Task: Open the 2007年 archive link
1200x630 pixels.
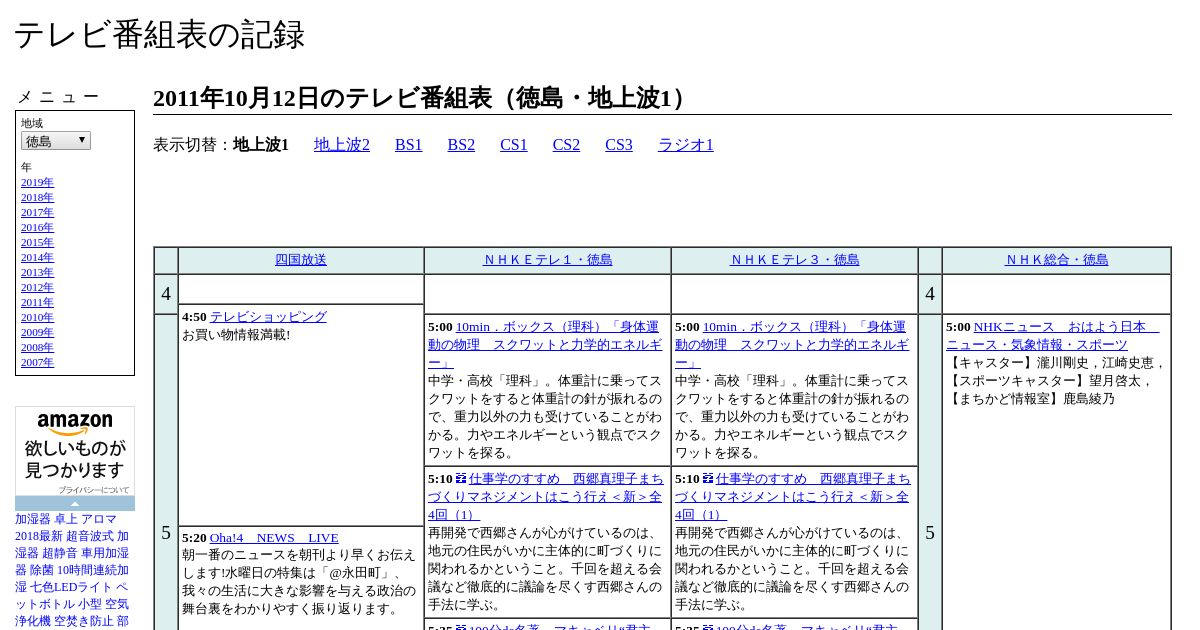Action: pos(37,362)
